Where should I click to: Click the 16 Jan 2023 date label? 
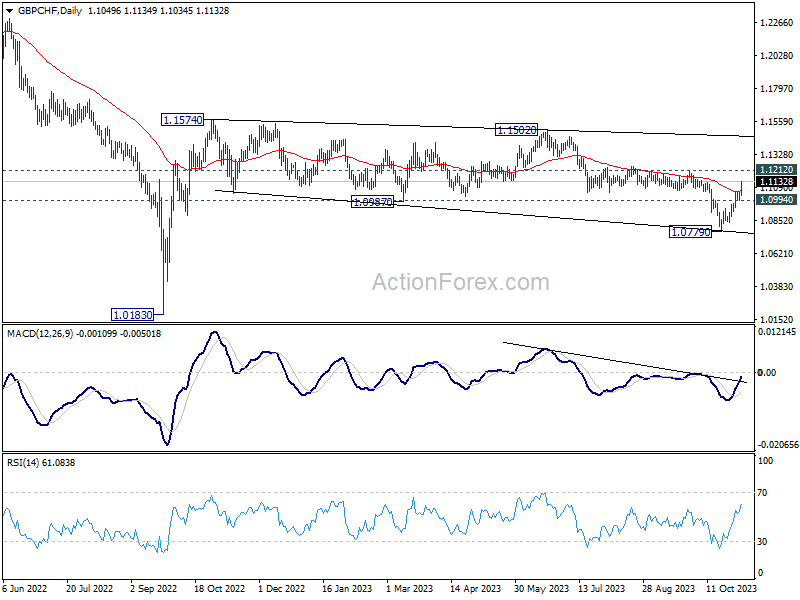(x=347, y=589)
